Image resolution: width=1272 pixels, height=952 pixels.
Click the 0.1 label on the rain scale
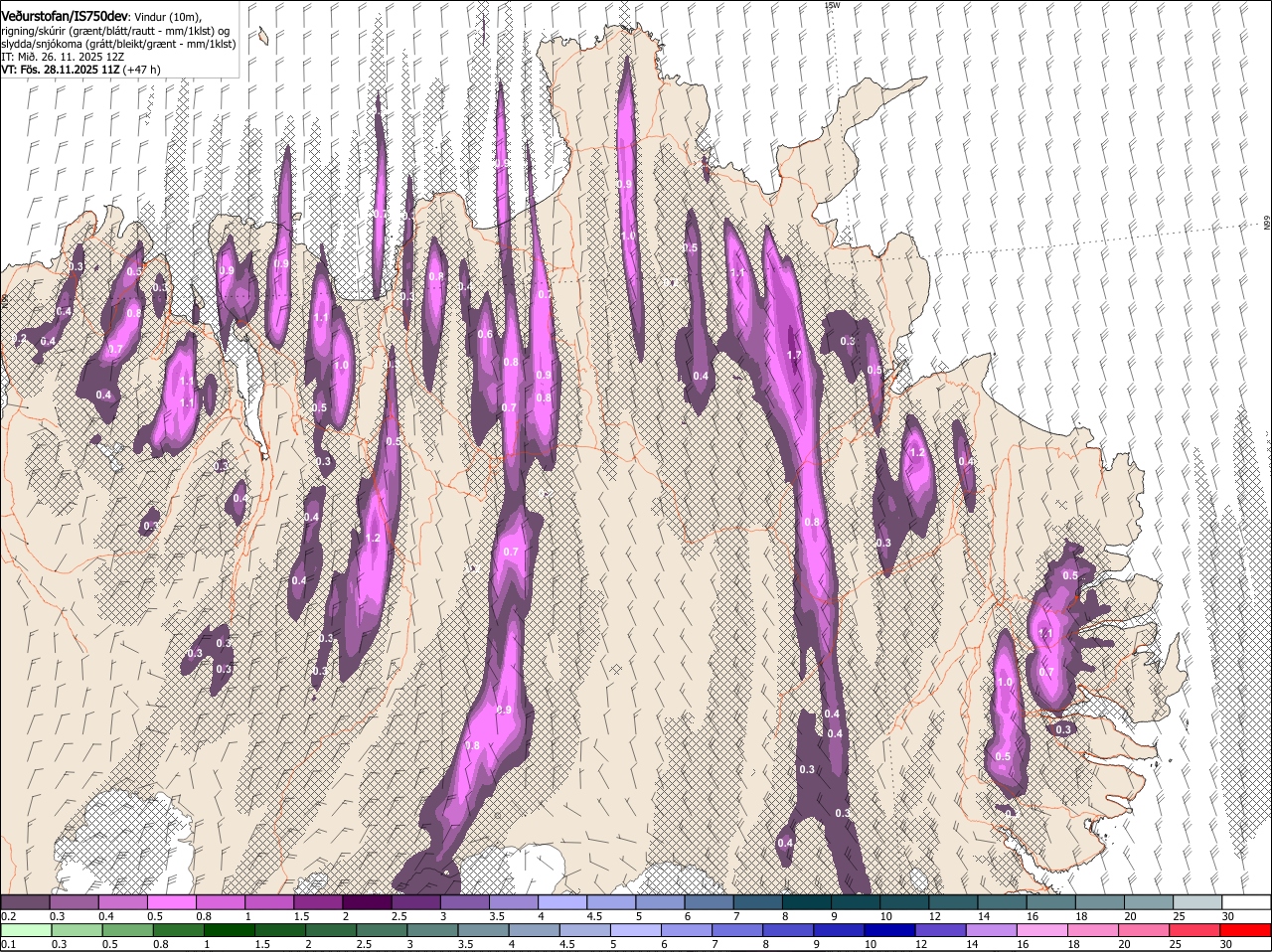(x=8, y=944)
